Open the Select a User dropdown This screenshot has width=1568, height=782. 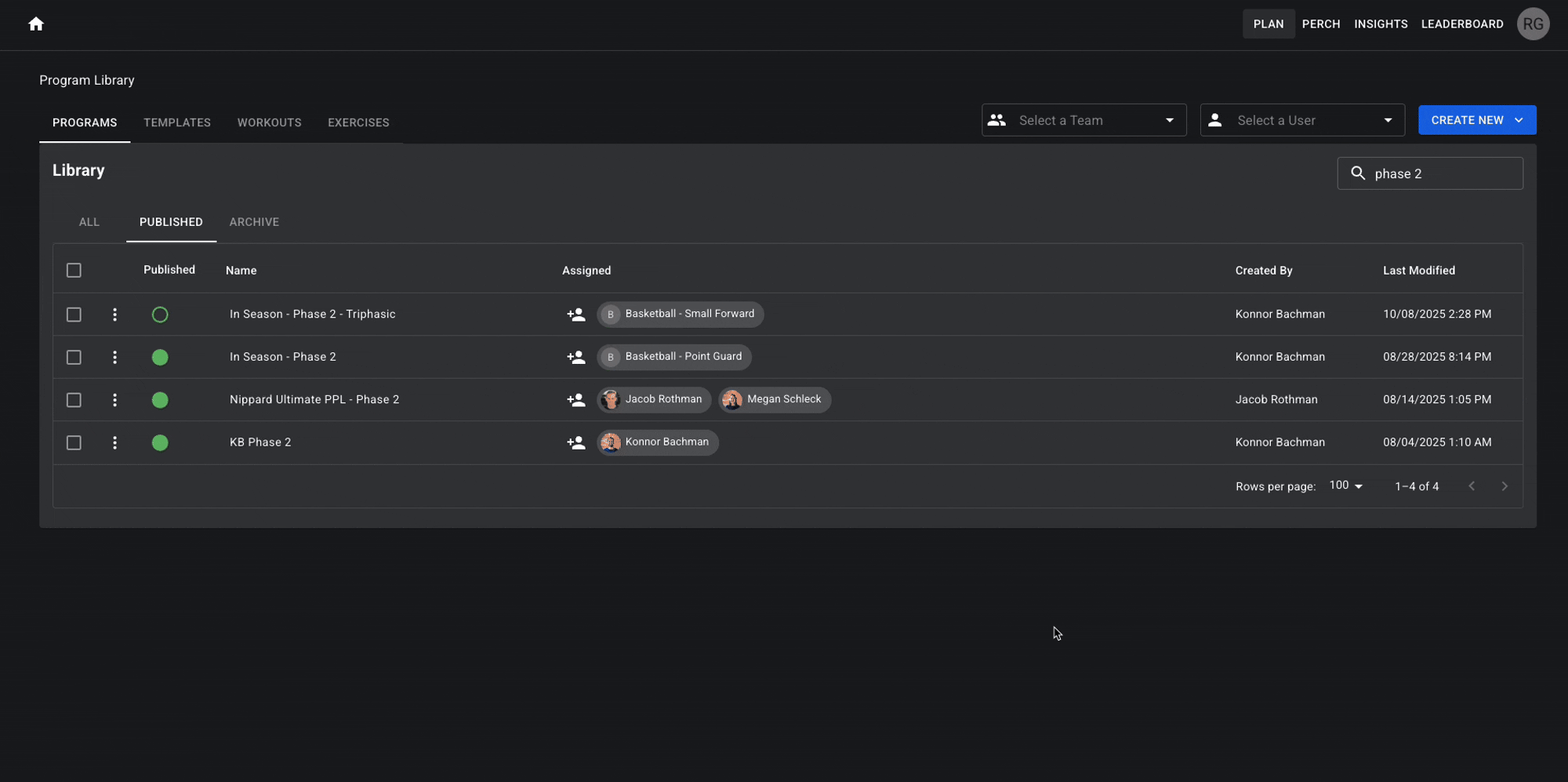pyautogui.click(x=1302, y=120)
